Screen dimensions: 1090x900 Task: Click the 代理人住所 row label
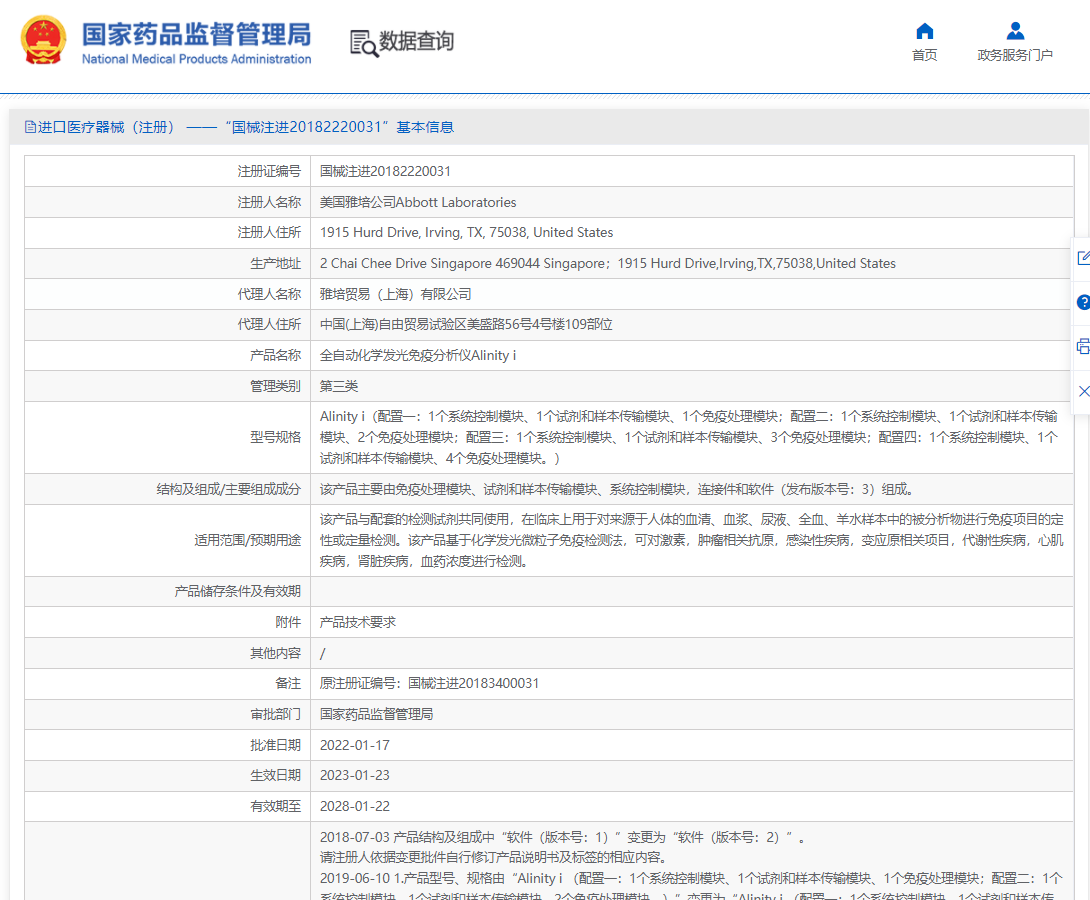(269, 325)
